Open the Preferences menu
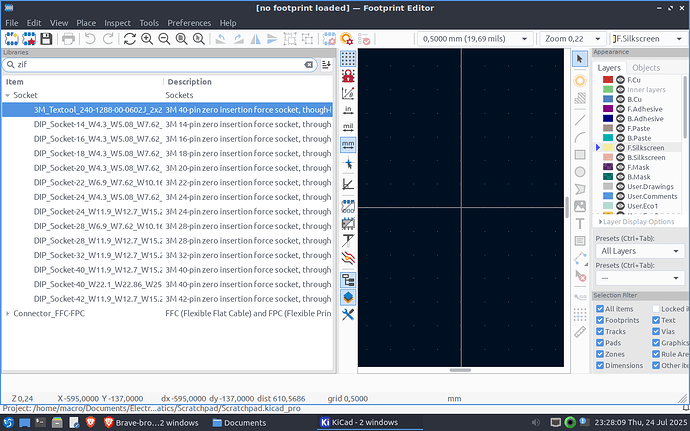This screenshot has height=431, width=690. point(189,23)
